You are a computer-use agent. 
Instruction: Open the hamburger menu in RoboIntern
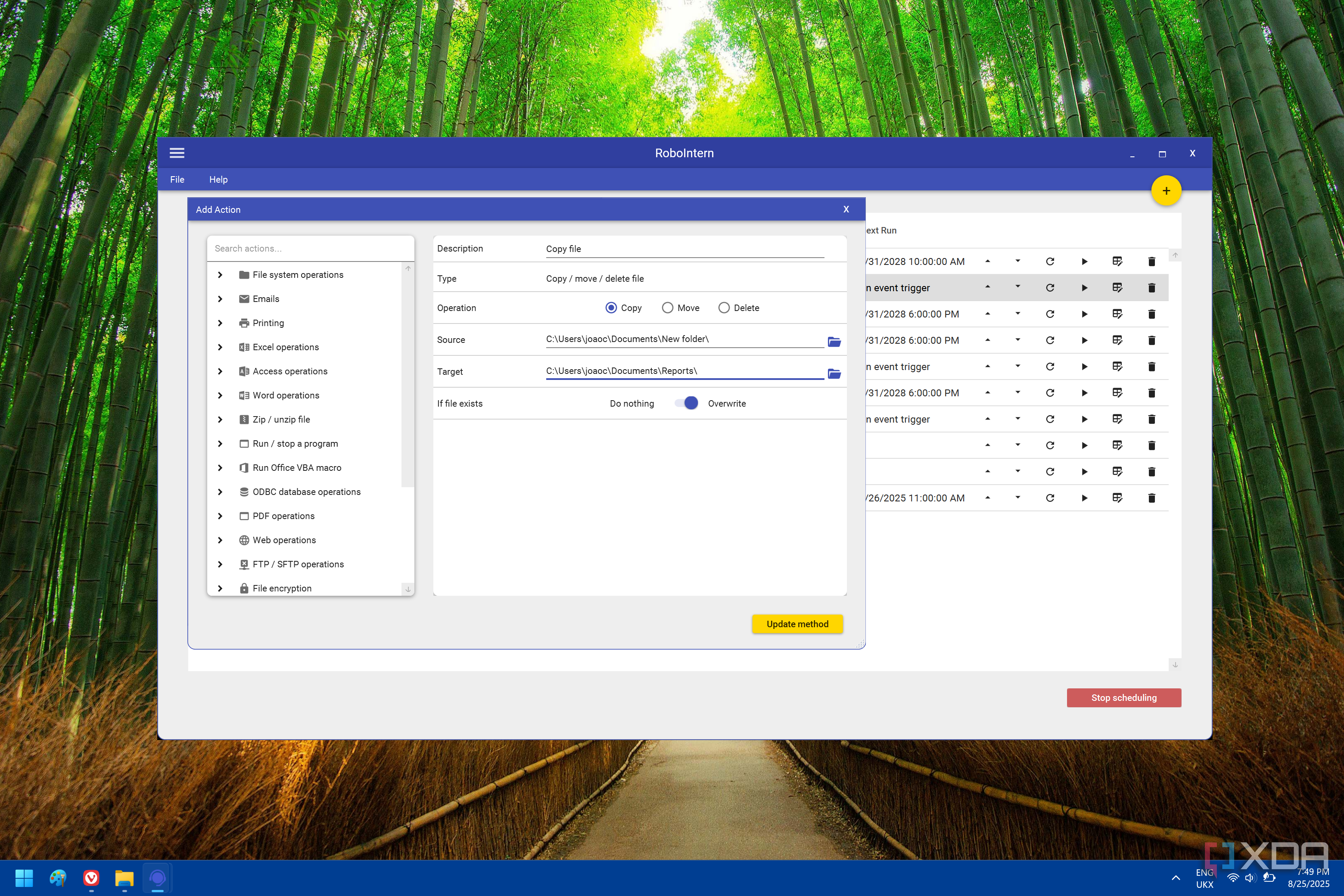[177, 152]
